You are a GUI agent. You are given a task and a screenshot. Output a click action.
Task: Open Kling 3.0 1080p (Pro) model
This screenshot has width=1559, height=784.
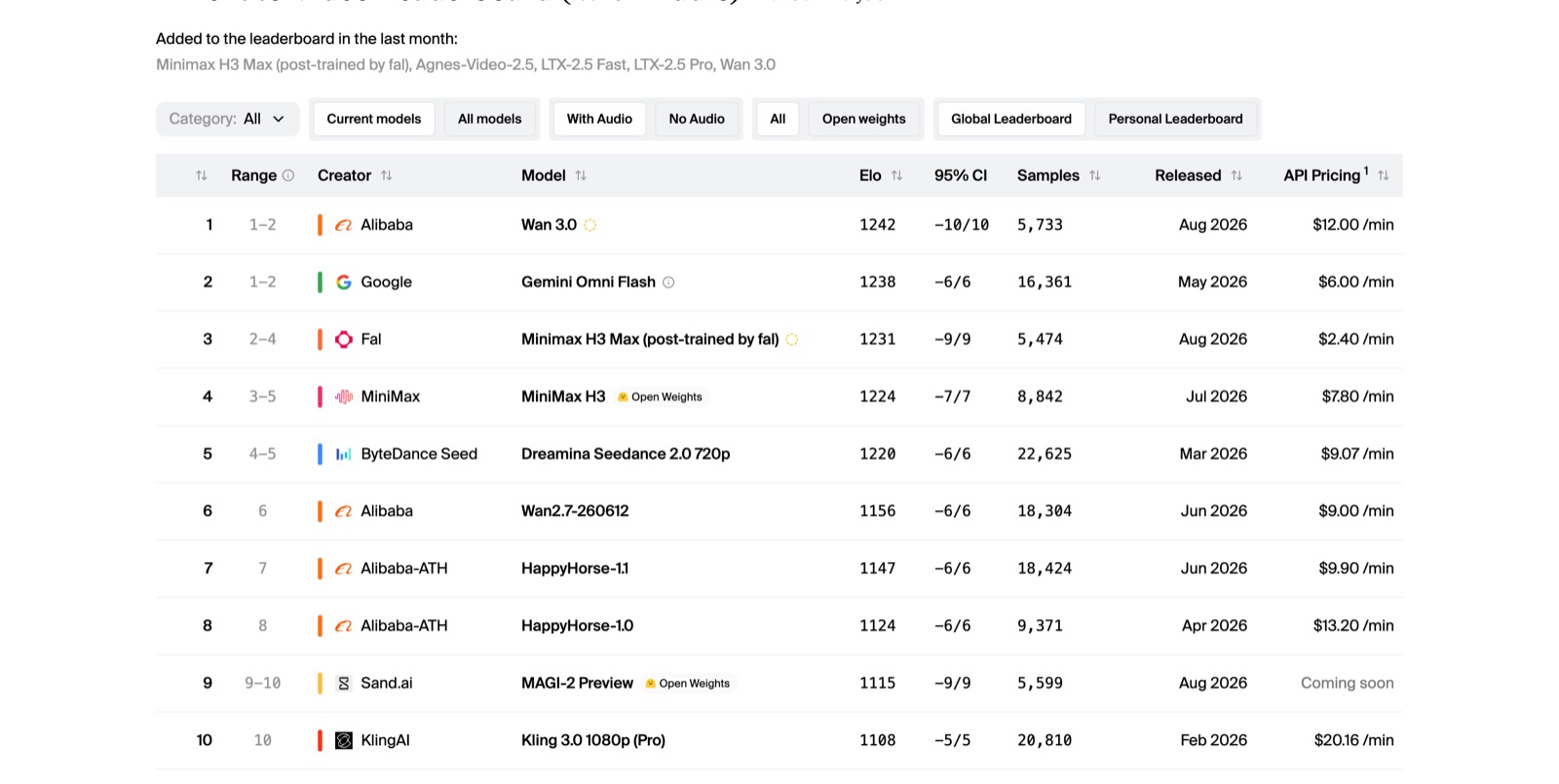pyautogui.click(x=593, y=740)
